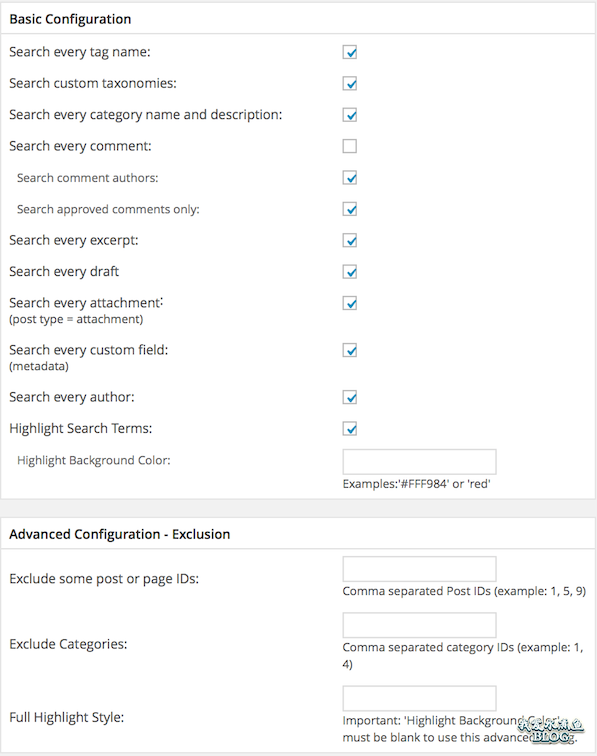Toggle Search comment authors checkbox

(x=350, y=177)
